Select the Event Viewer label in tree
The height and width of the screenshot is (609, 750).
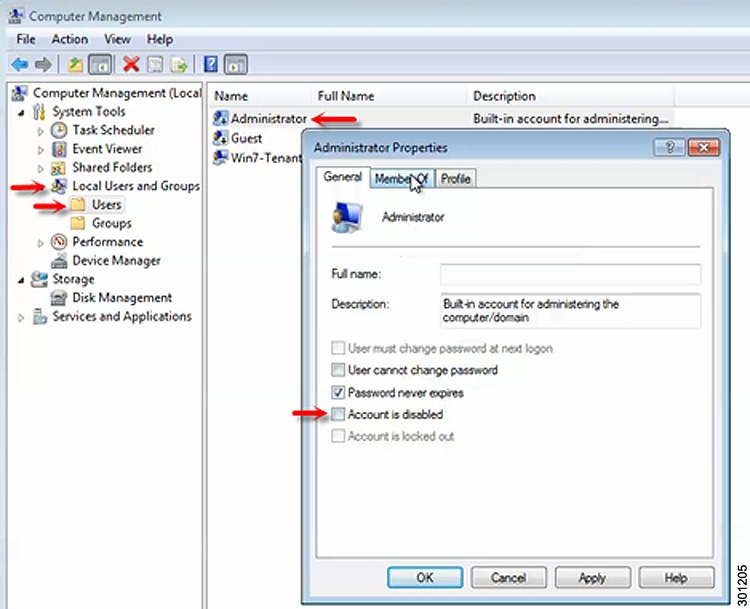coord(107,149)
